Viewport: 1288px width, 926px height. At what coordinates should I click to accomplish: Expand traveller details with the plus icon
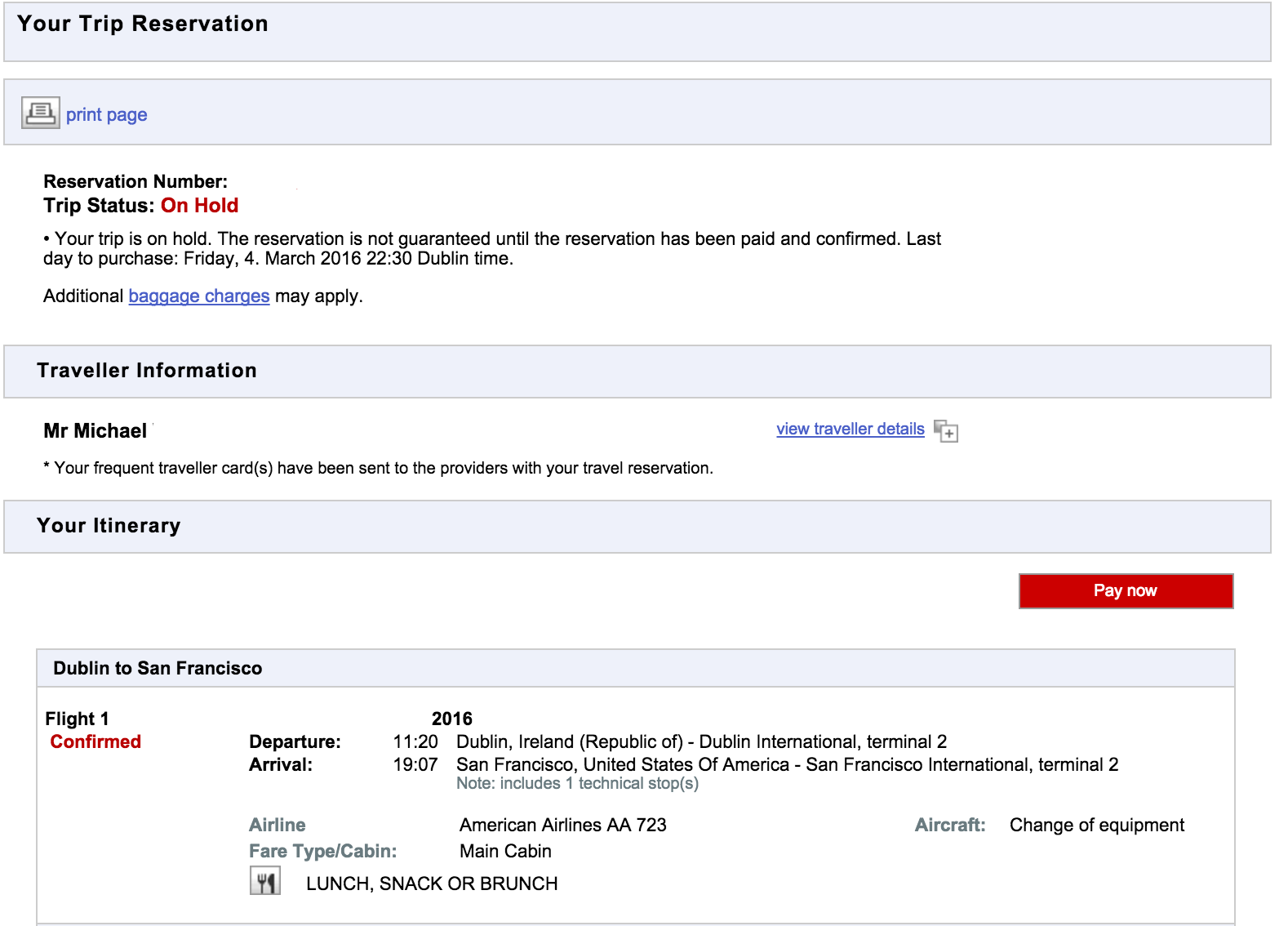tap(946, 430)
